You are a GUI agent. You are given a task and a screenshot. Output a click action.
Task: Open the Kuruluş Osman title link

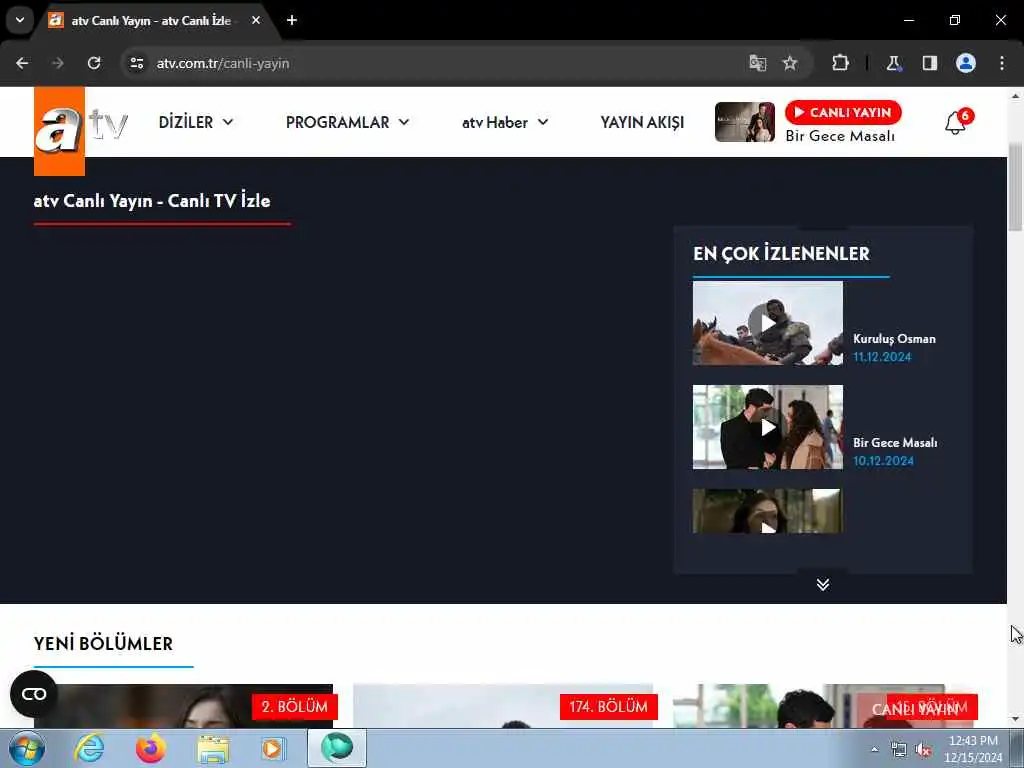pos(894,339)
